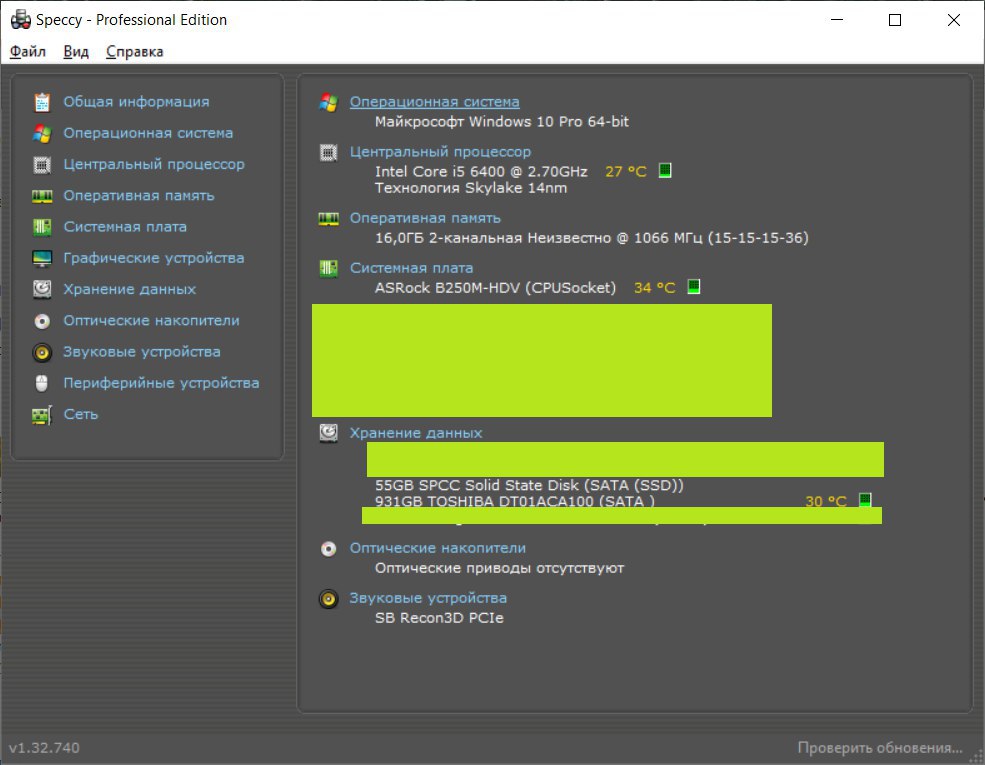The image size is (985, 765).
Task: Click summary Хранение данных disk icon
Action: [329, 433]
